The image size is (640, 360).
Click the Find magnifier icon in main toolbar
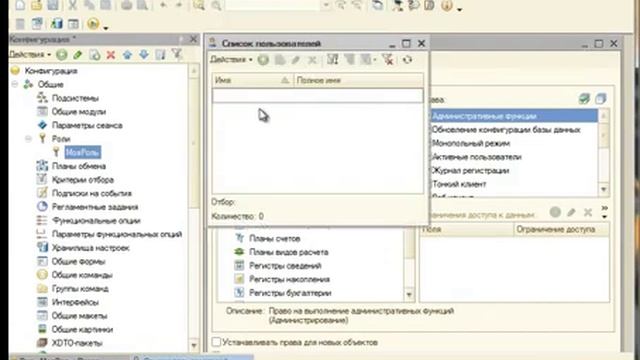199,5
